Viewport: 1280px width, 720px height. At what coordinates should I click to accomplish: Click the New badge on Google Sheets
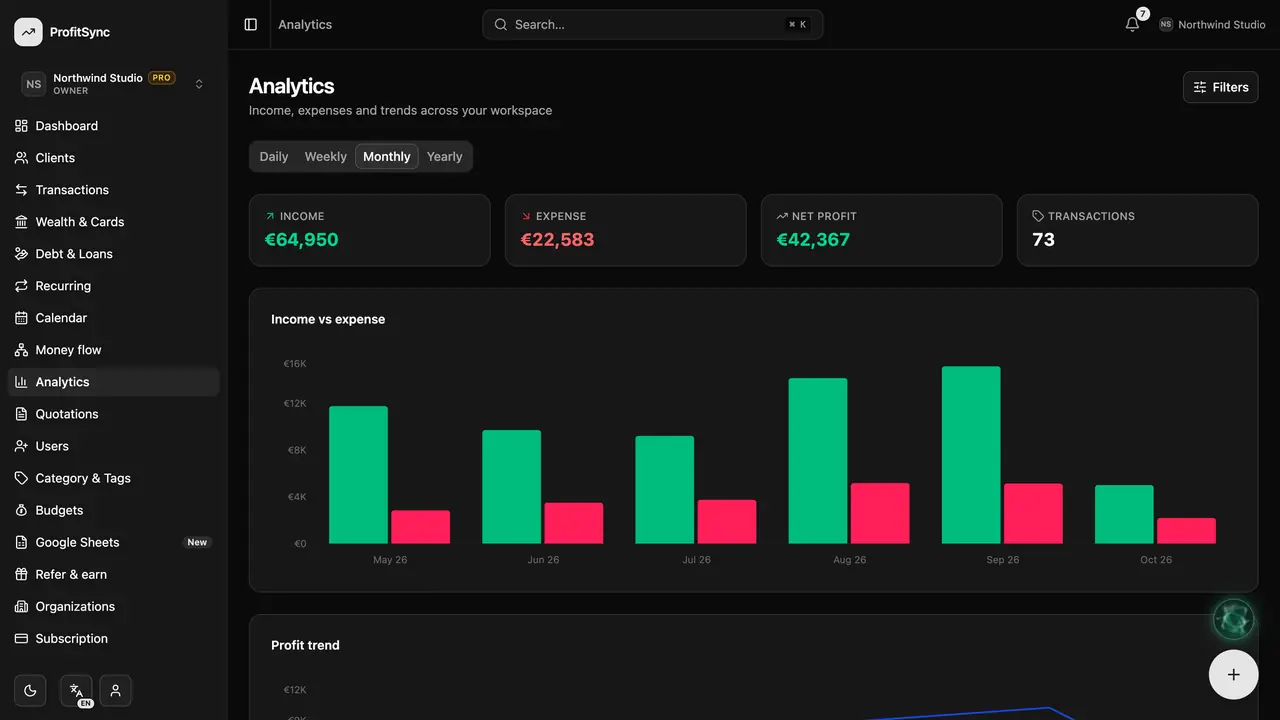coord(197,542)
